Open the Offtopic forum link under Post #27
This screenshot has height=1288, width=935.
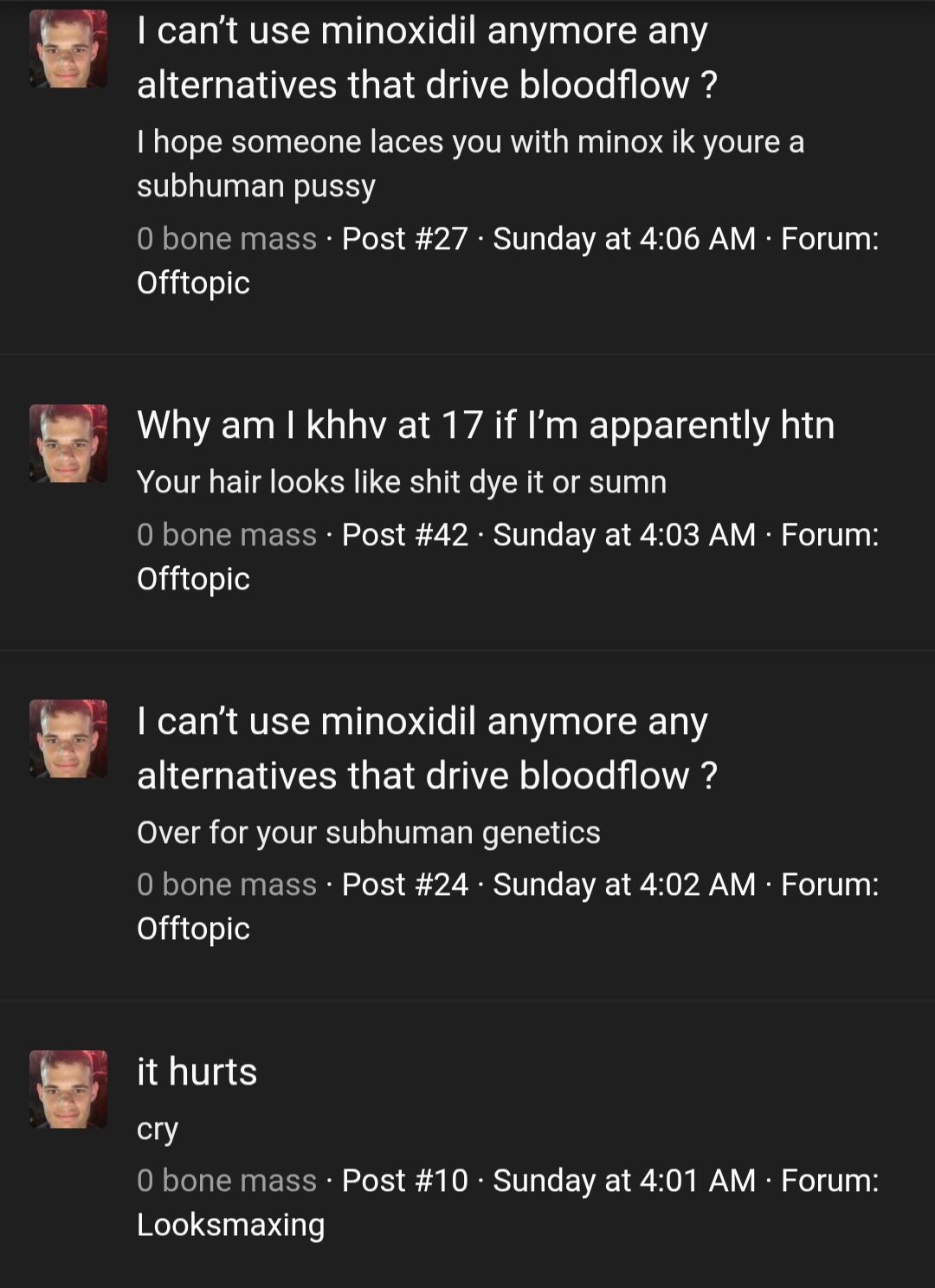(193, 283)
